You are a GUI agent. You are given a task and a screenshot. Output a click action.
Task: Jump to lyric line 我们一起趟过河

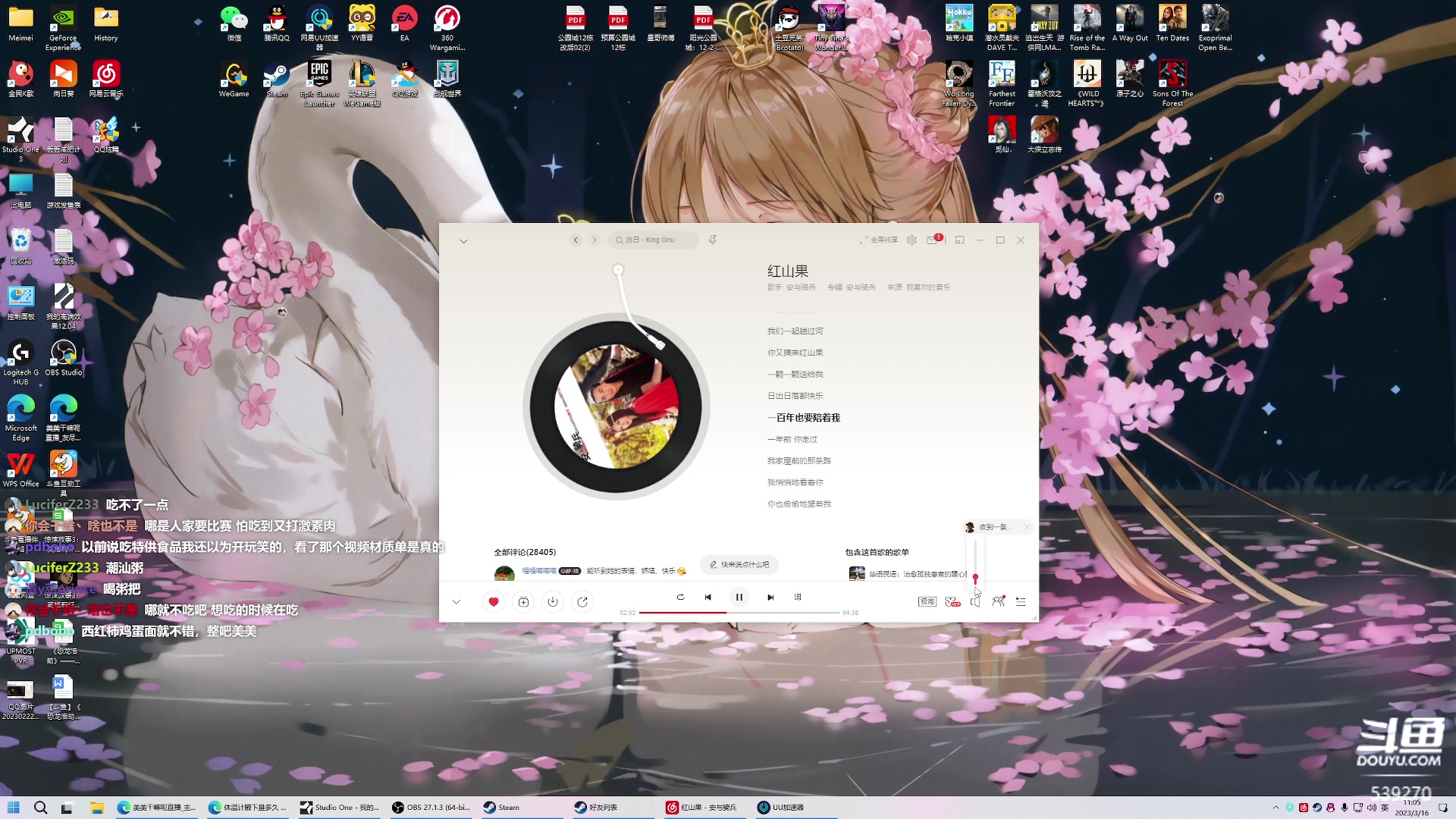795,331
